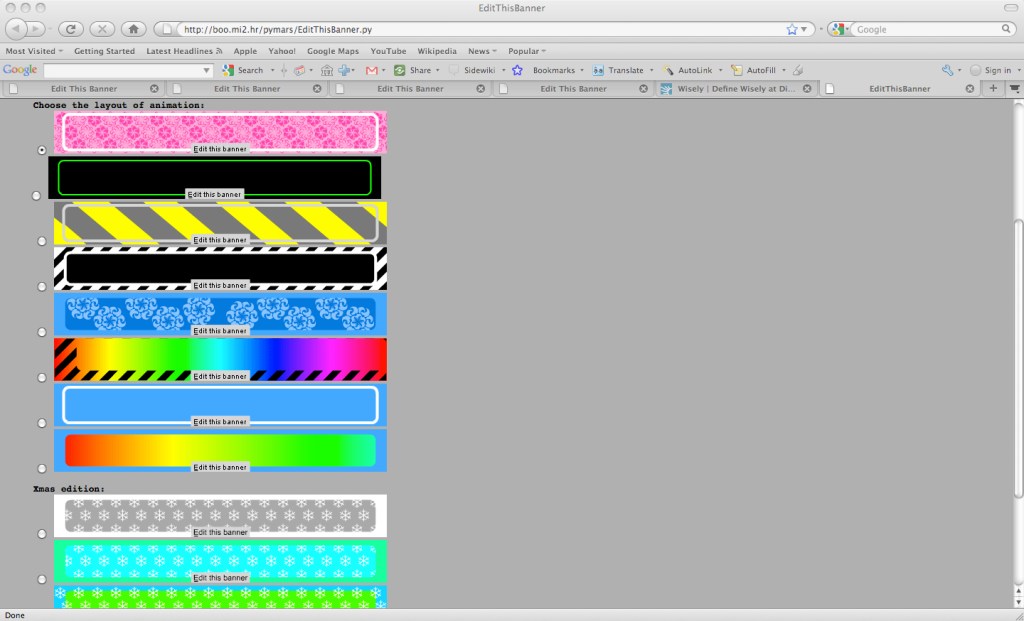Expand the Most Visited bookmarks dropdown
Screen dimensions: 1024x621
tap(34, 51)
